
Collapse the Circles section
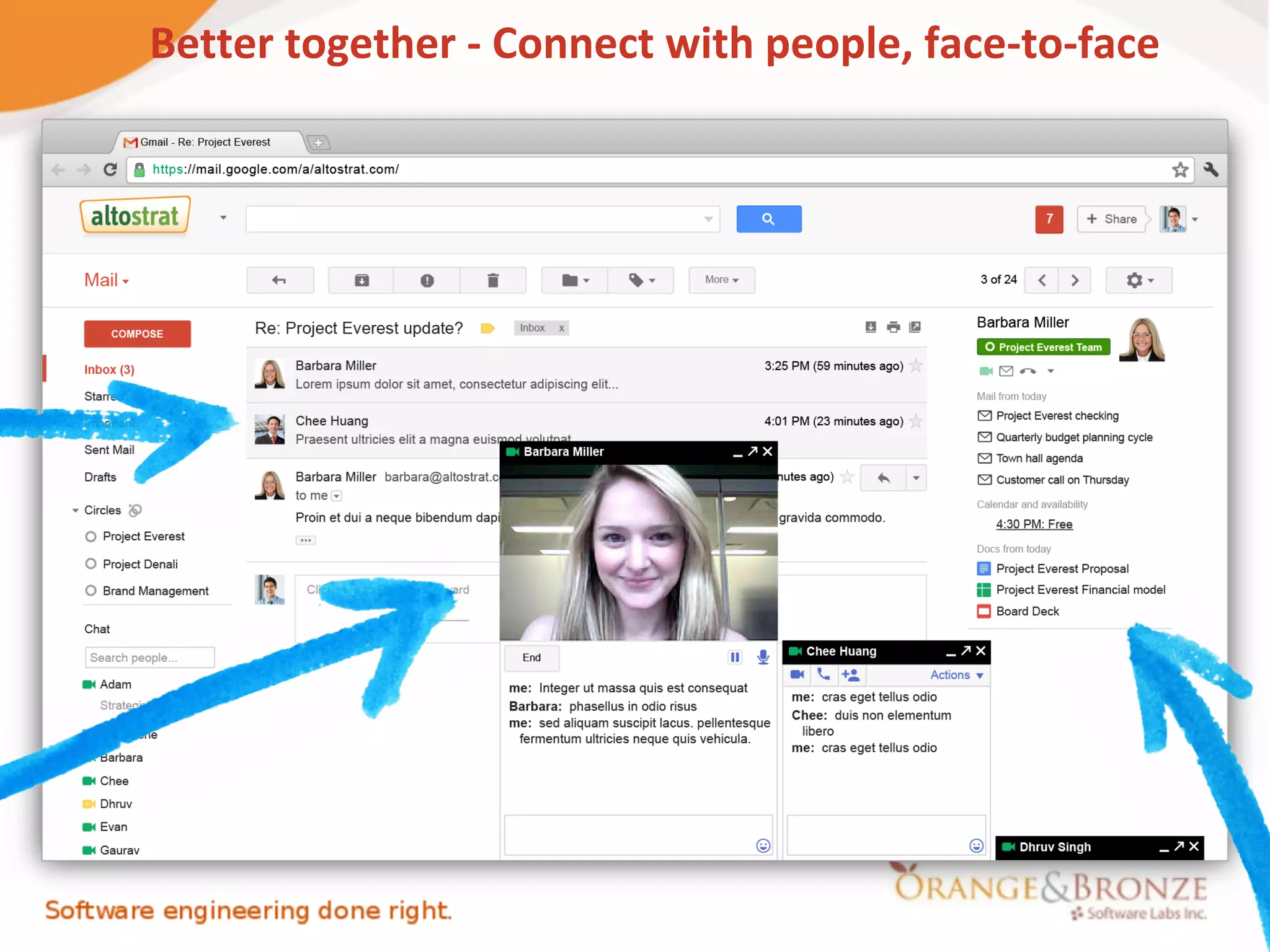click(x=75, y=511)
